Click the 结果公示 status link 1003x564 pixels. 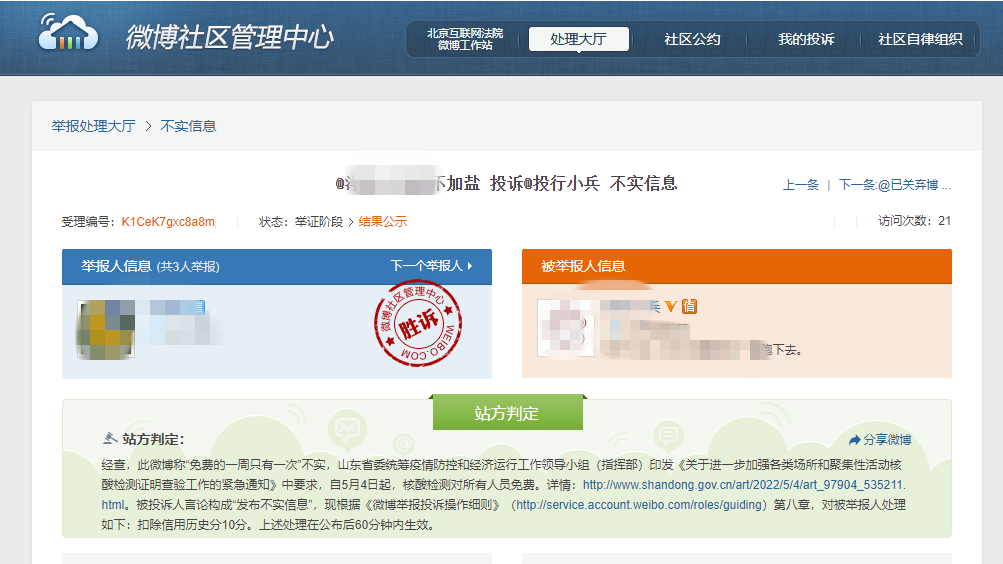click(x=383, y=222)
